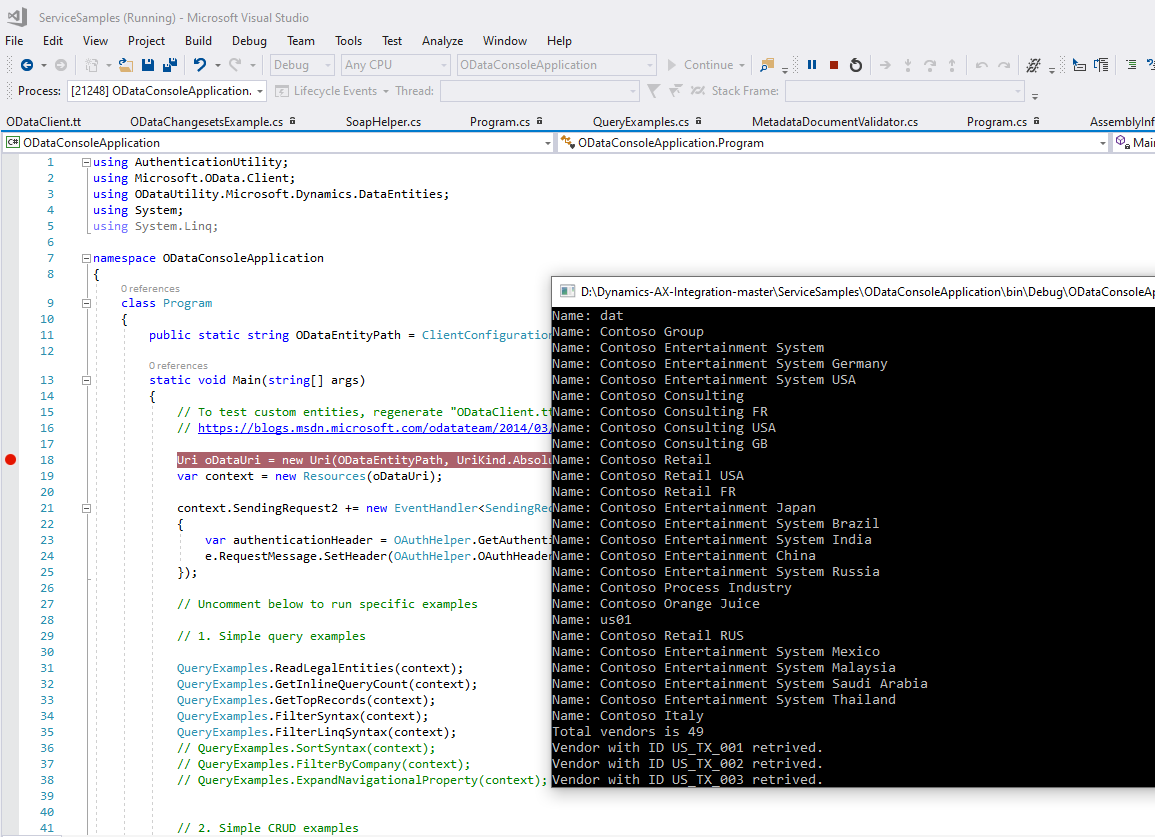The width and height of the screenshot is (1155, 837).
Task: Collapse the class Program block
Action: pyautogui.click(x=86, y=304)
